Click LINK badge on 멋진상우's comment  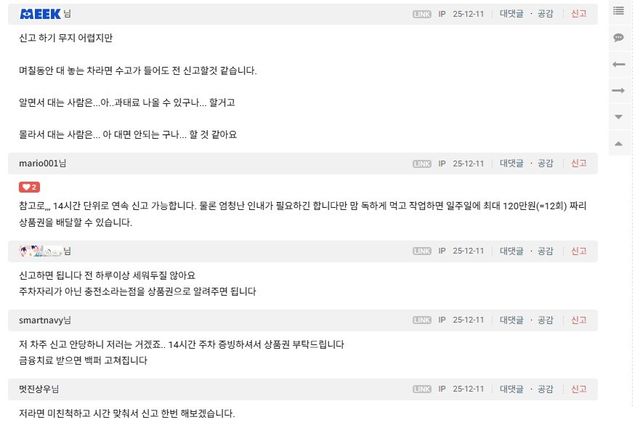tap(422, 388)
